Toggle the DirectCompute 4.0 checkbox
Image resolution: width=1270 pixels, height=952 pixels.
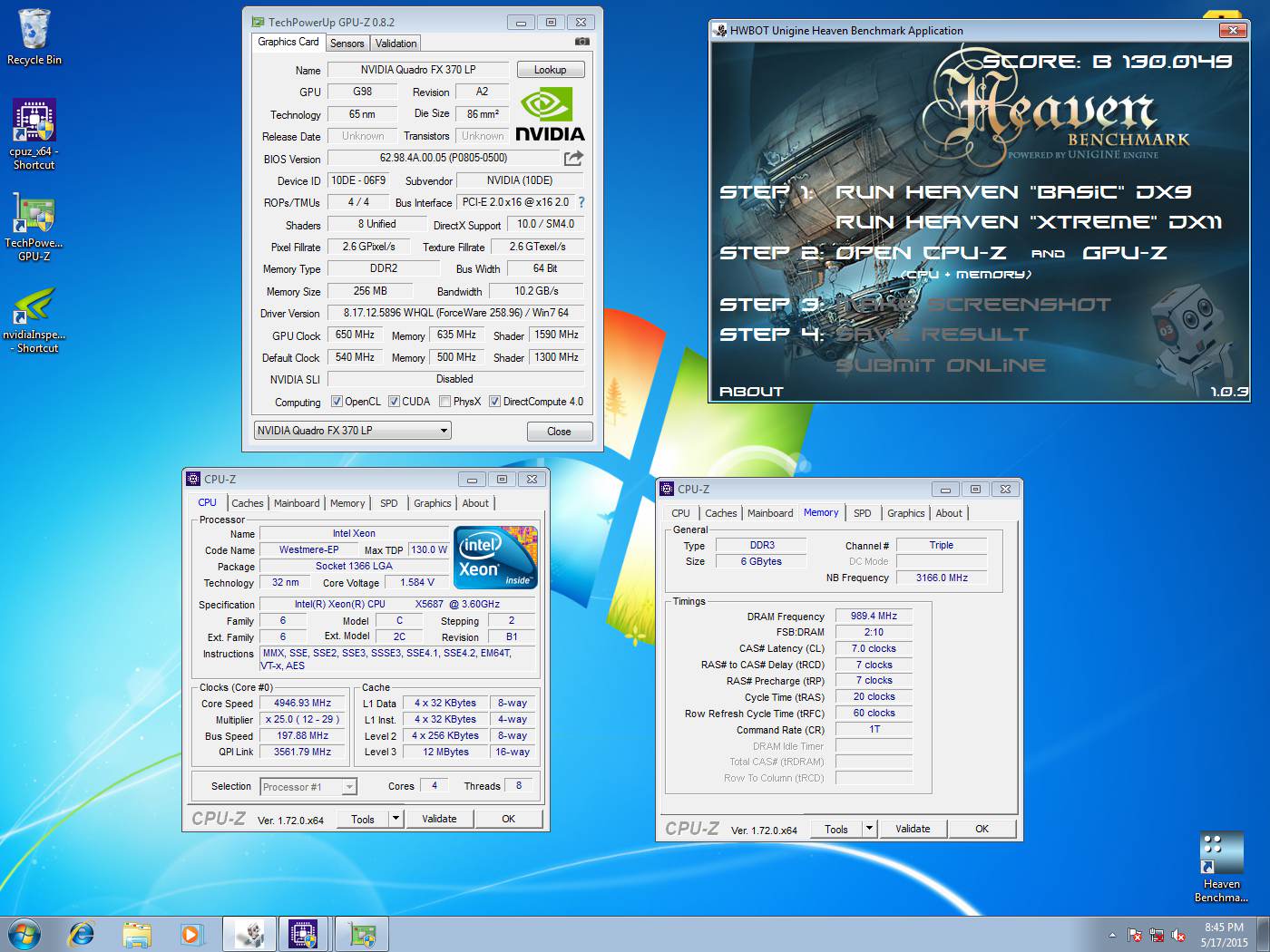pos(494,402)
